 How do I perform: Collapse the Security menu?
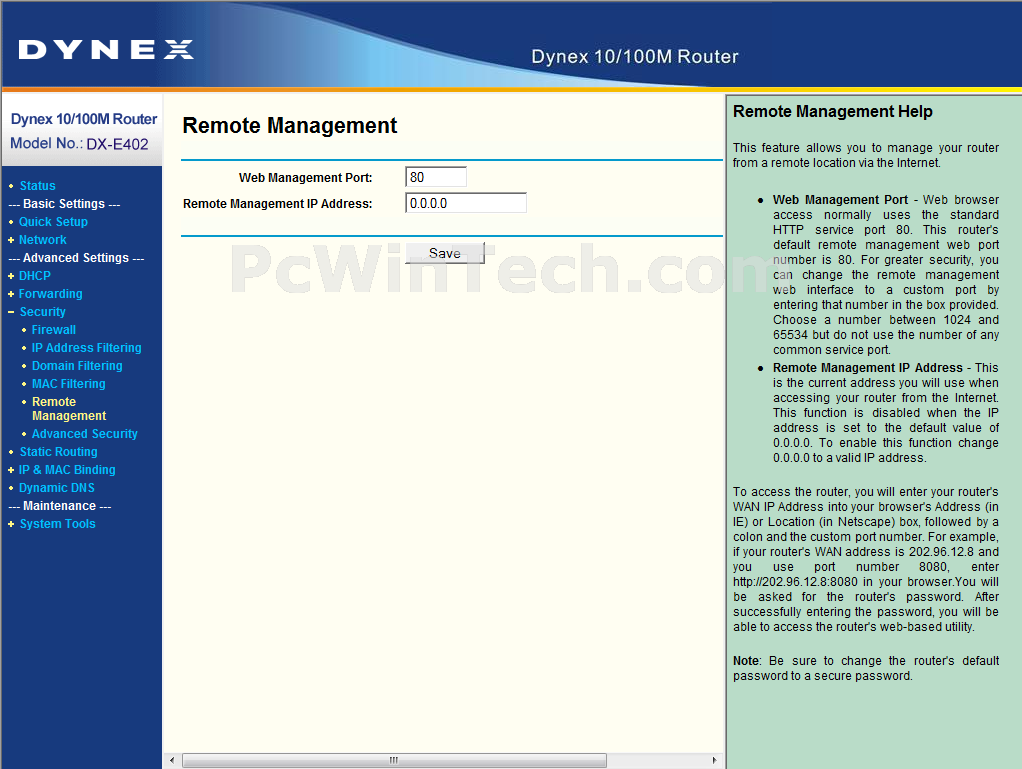click(x=42, y=312)
